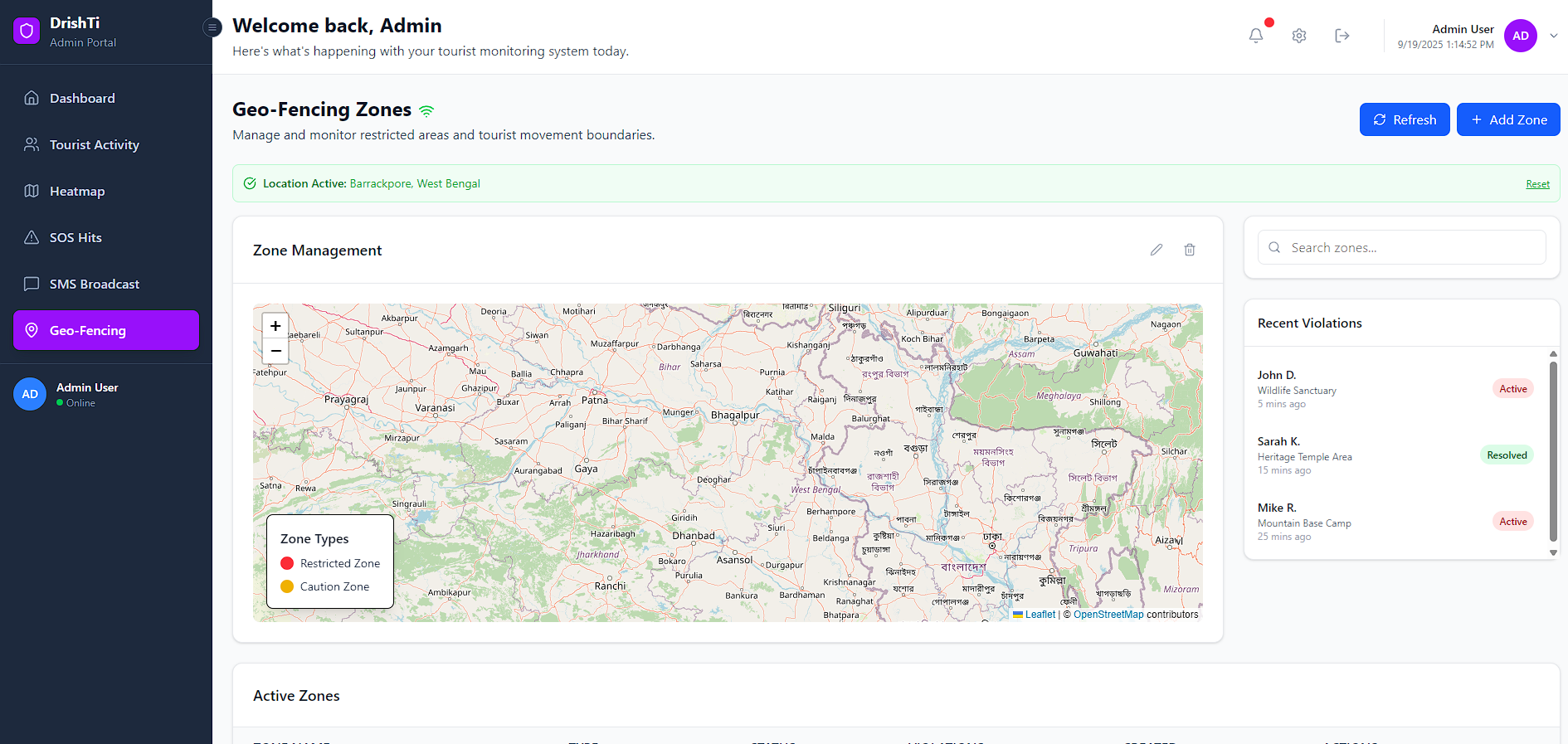Click the Active Zones heading

[296, 696]
